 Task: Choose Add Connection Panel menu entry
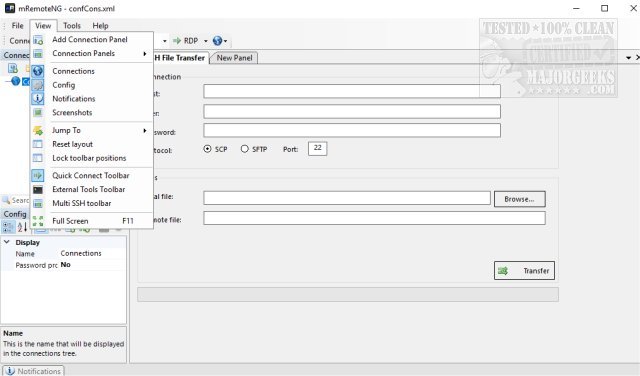coord(90,40)
